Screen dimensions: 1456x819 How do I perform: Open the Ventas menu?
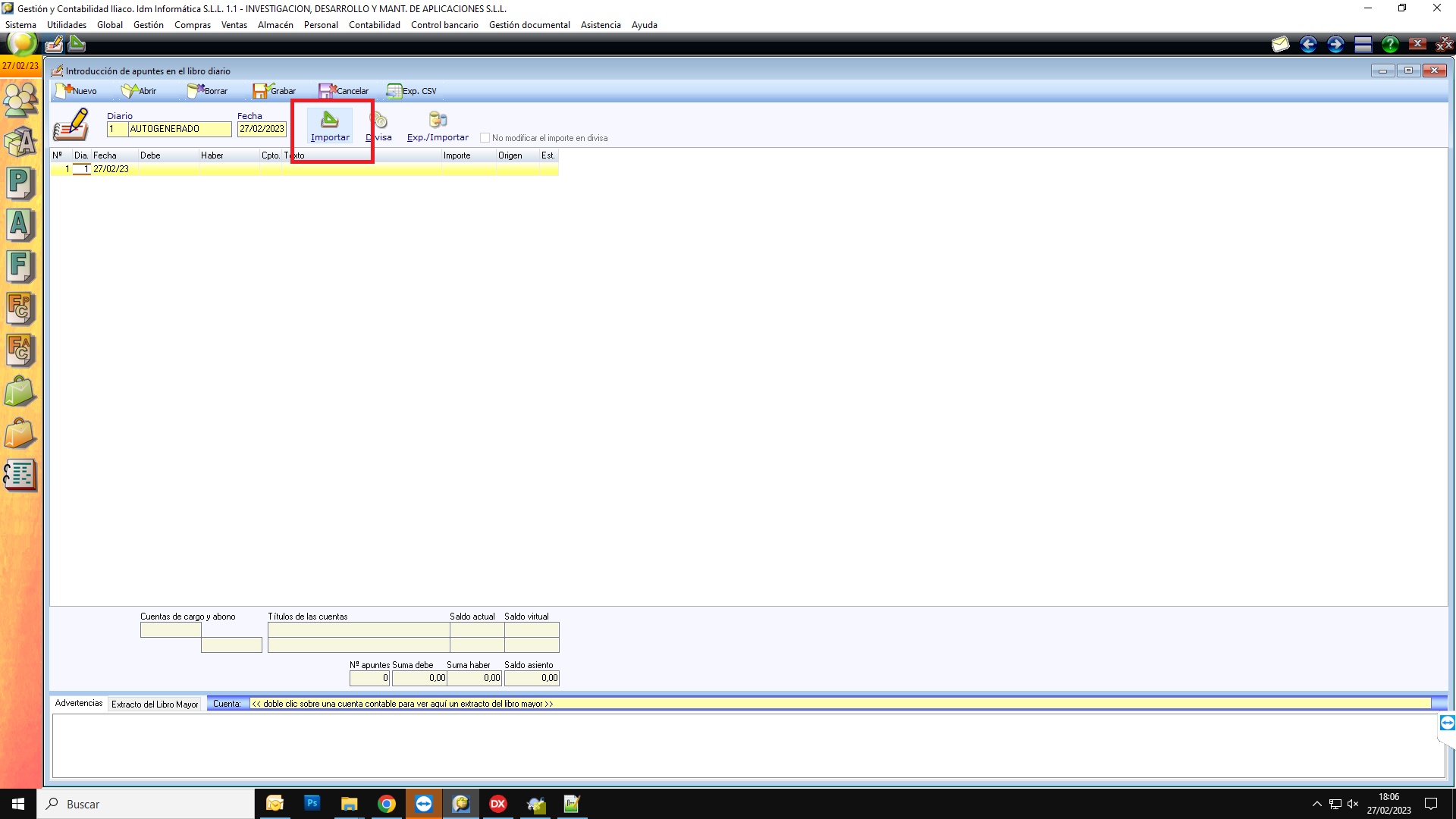tap(234, 25)
